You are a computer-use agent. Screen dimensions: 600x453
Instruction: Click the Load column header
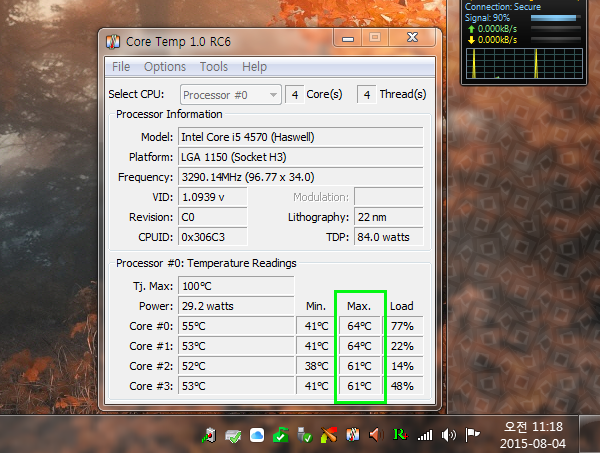pyautogui.click(x=401, y=306)
